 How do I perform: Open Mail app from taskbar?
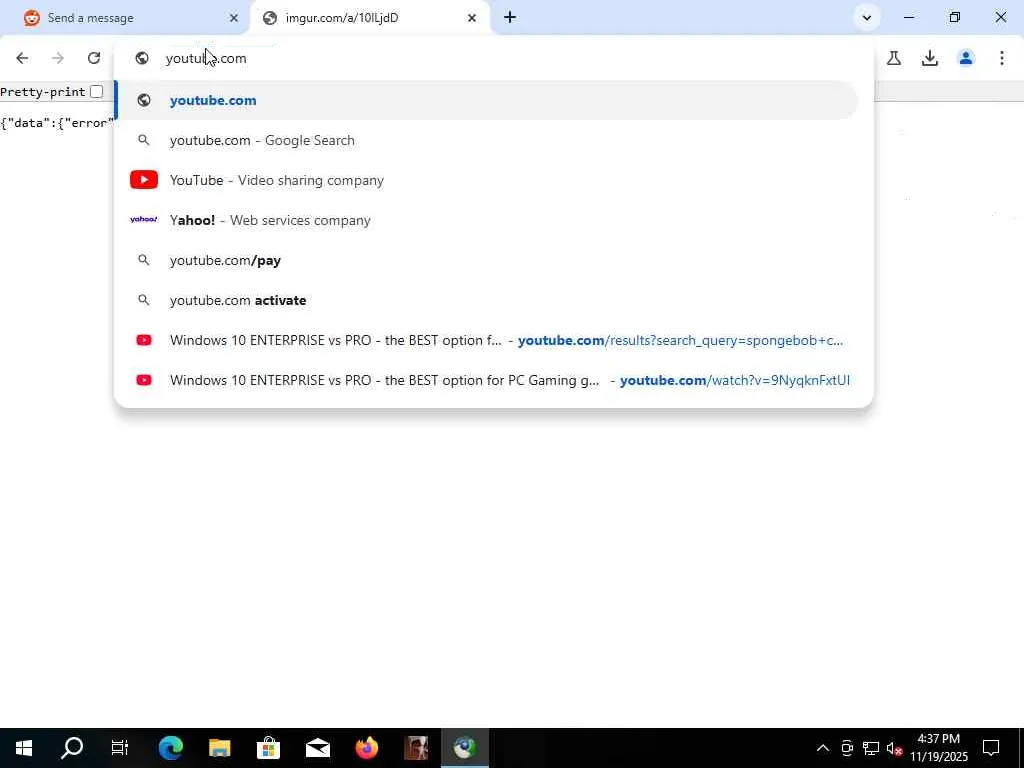[317, 748]
